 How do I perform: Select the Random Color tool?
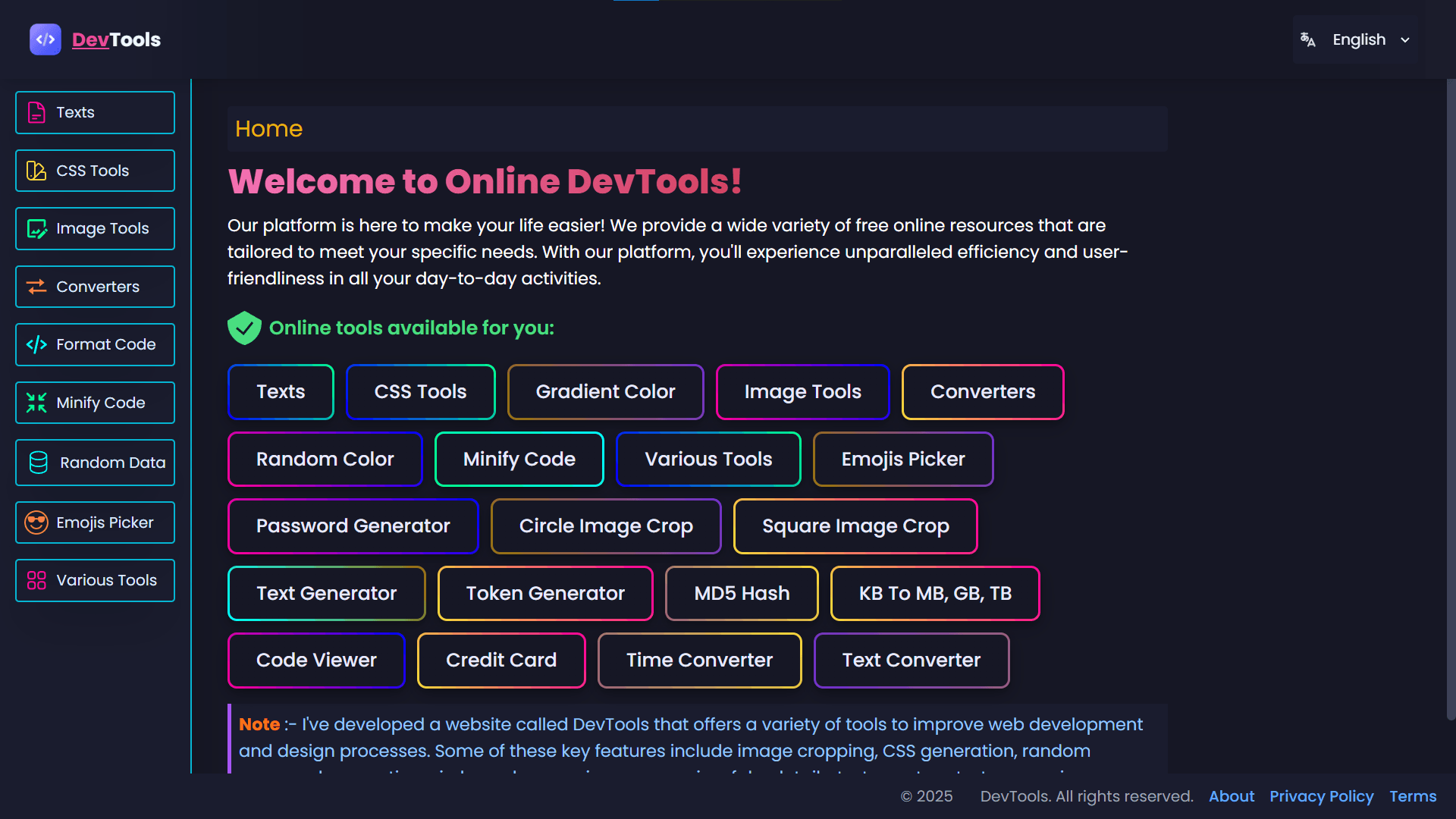point(325,459)
